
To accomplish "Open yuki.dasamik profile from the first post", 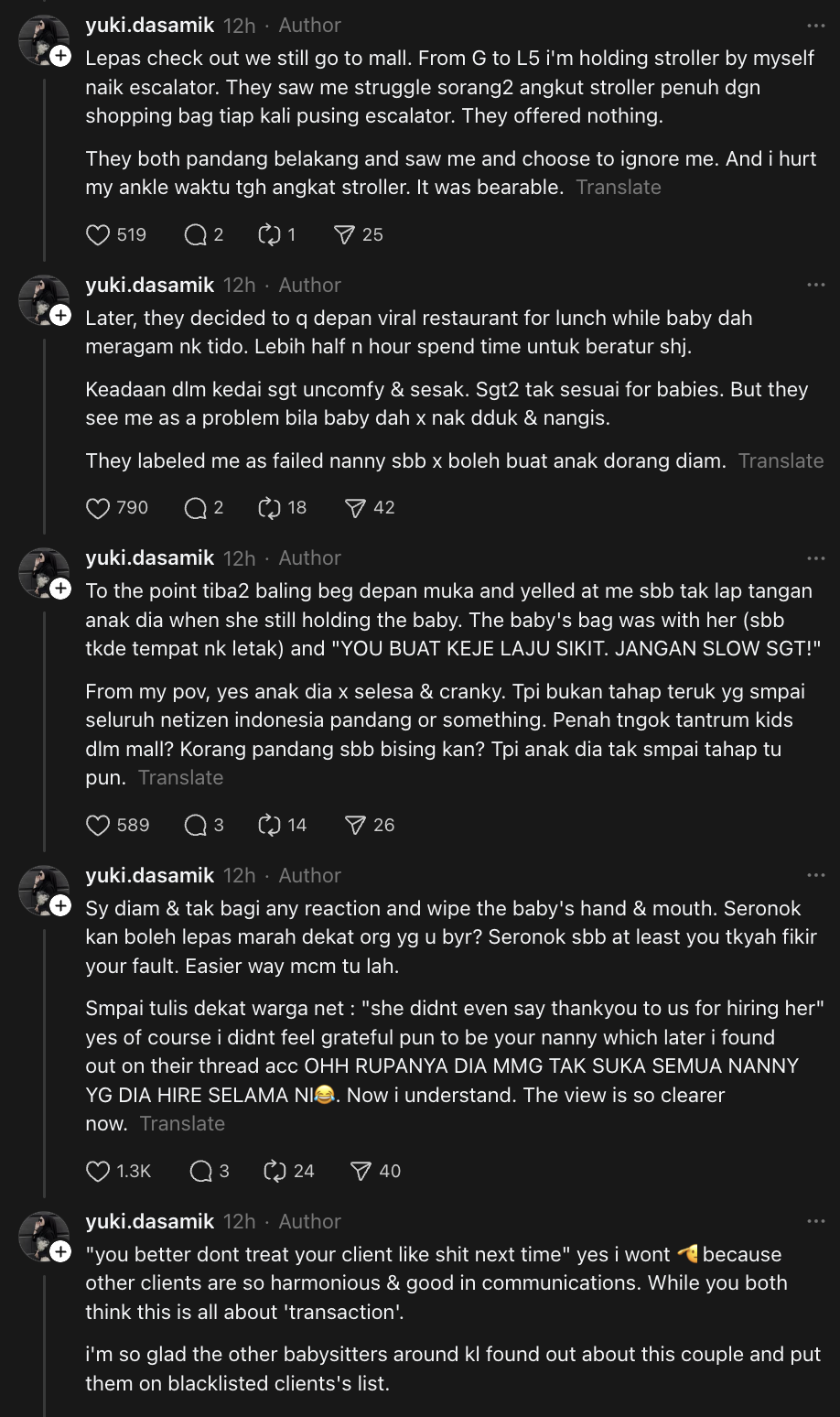I will [149, 26].
